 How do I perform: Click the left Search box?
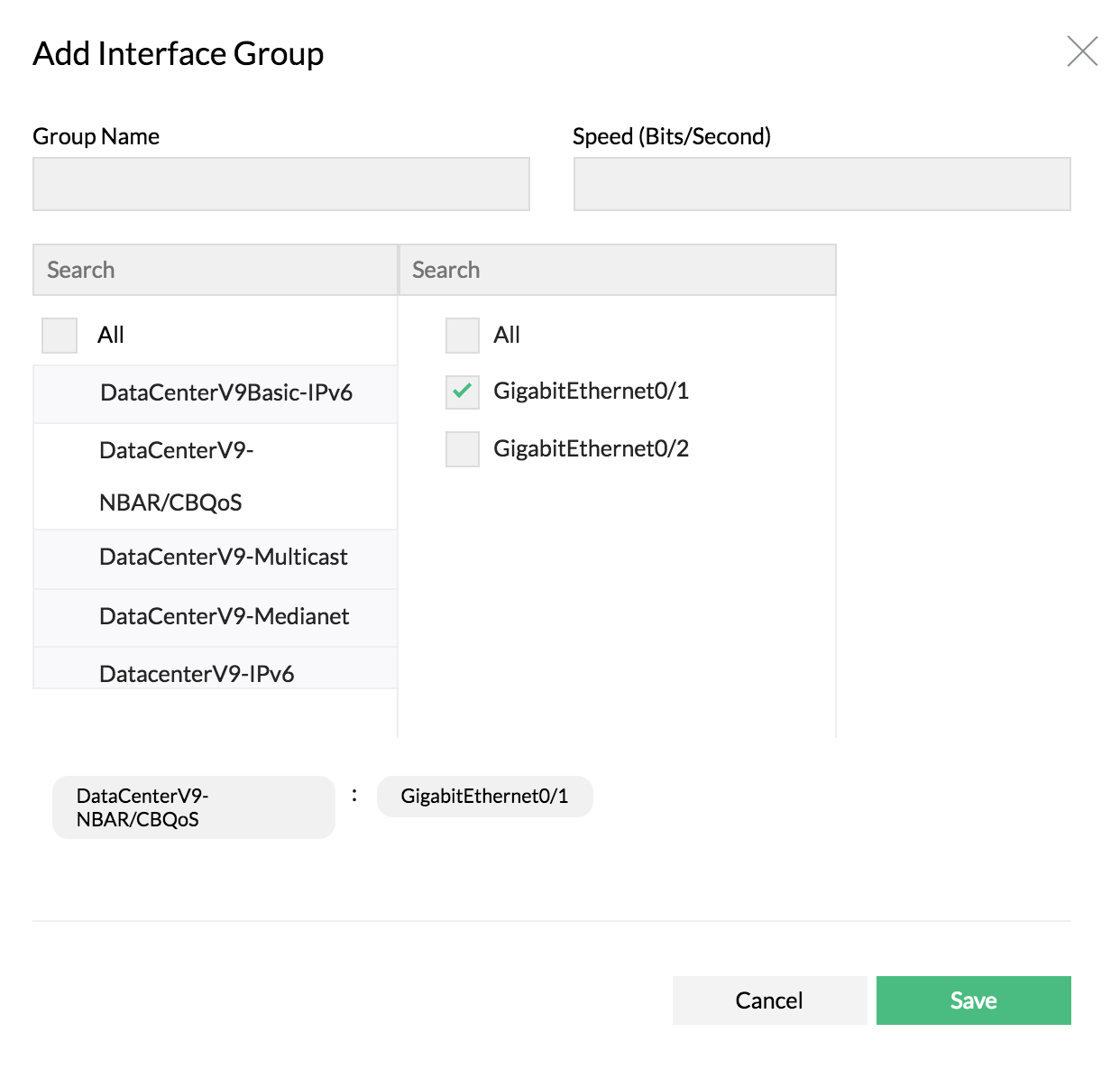click(214, 269)
